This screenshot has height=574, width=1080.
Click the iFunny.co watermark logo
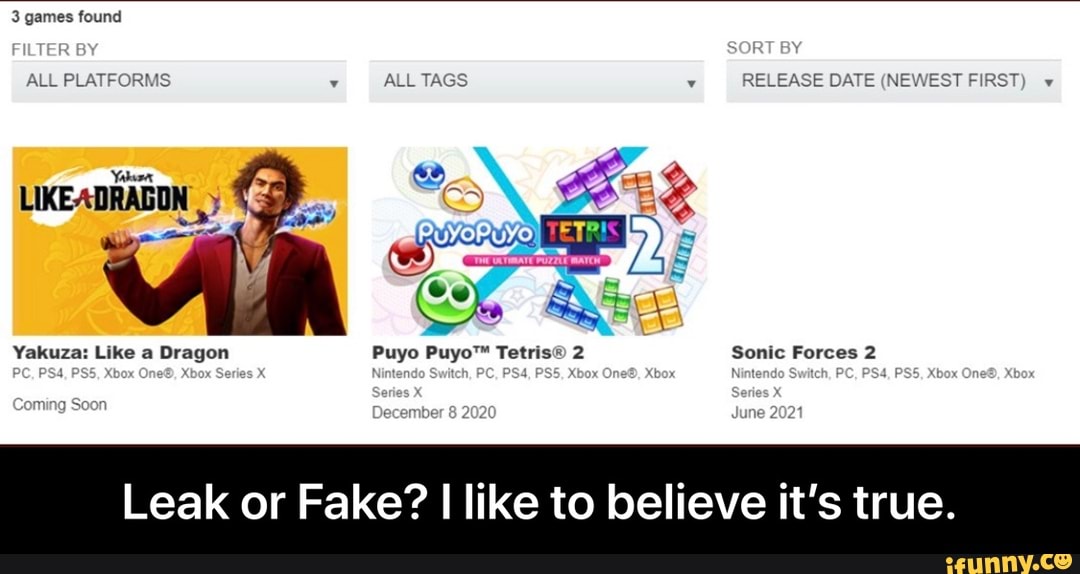[x=1009, y=563]
